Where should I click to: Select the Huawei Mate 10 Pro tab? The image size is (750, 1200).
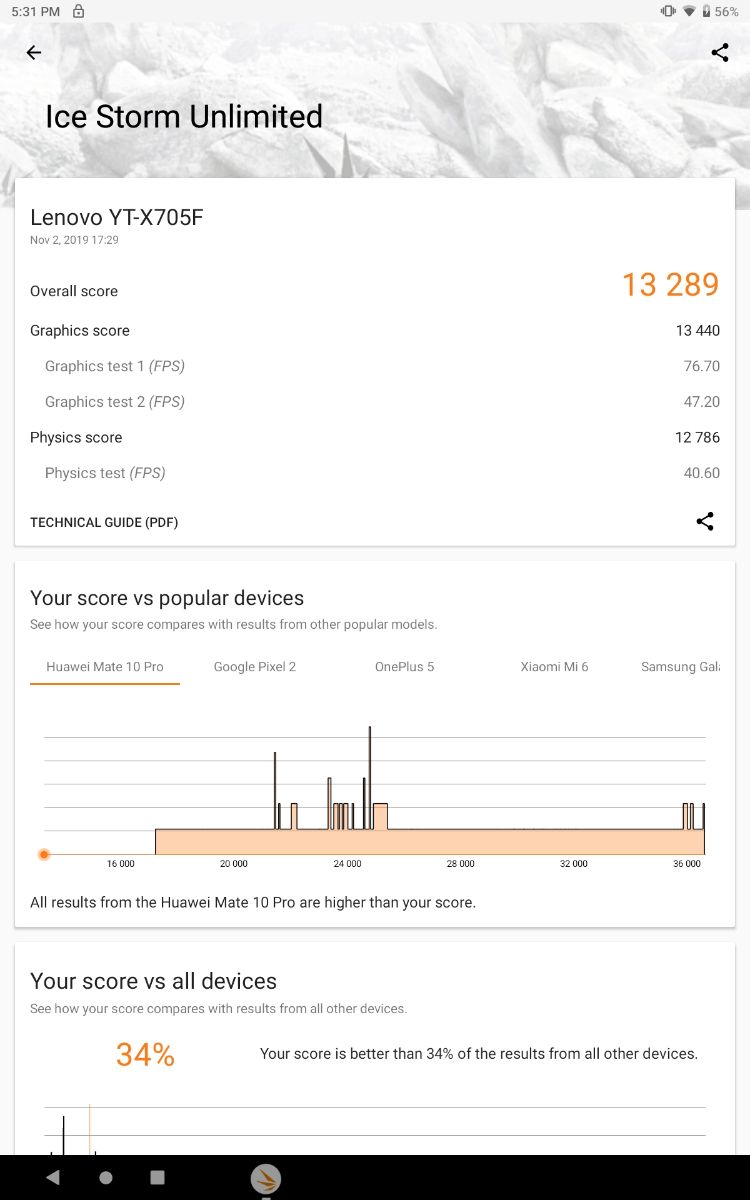(x=105, y=667)
